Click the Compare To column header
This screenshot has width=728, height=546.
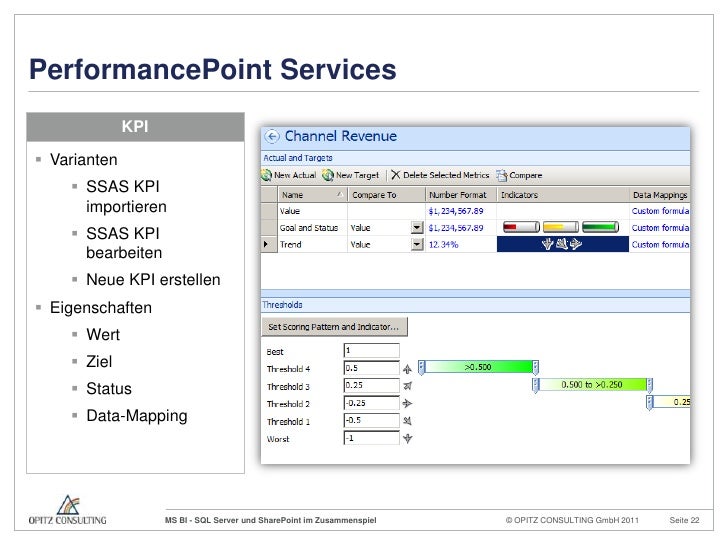coord(386,195)
